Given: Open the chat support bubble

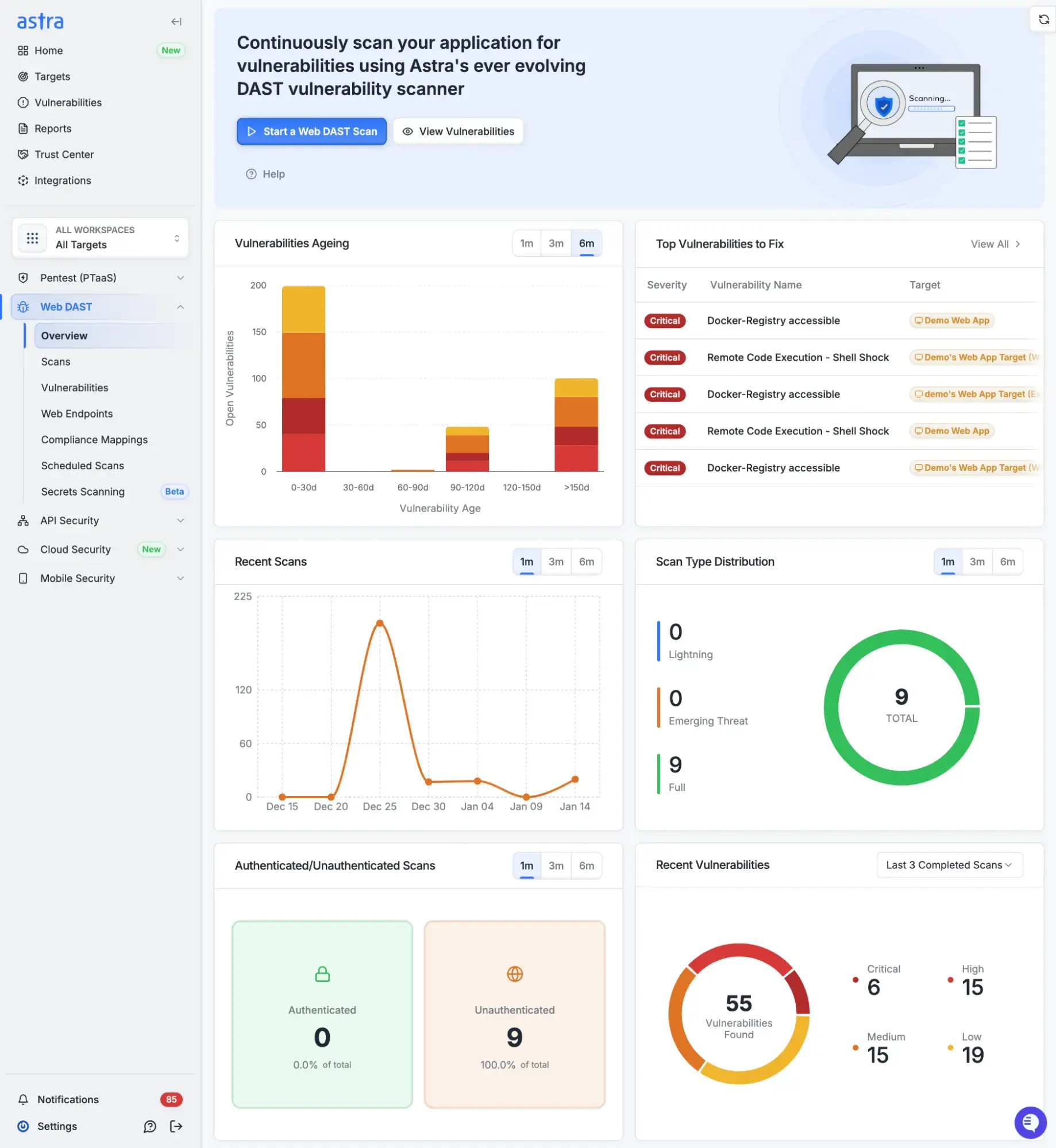Looking at the screenshot, I should (x=1030, y=1123).
